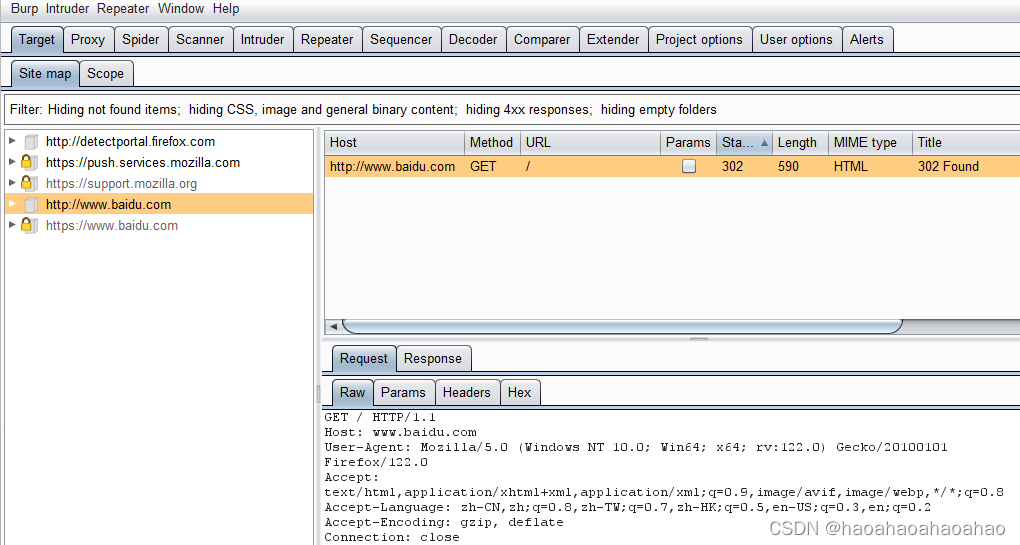The image size is (1020, 545).
Task: Select the Hex view tab
Action: click(x=519, y=392)
